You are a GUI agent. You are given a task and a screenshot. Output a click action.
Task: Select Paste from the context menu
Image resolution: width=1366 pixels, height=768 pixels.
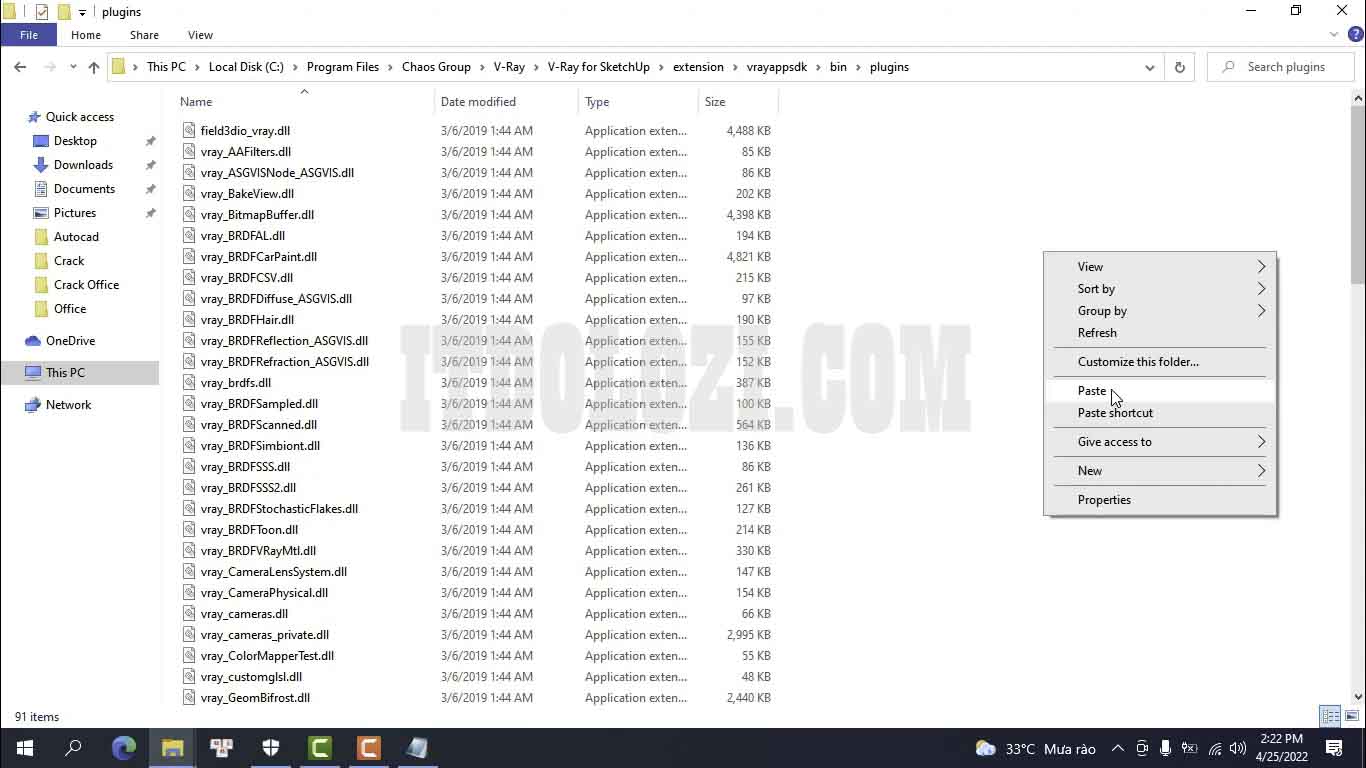coord(1092,391)
